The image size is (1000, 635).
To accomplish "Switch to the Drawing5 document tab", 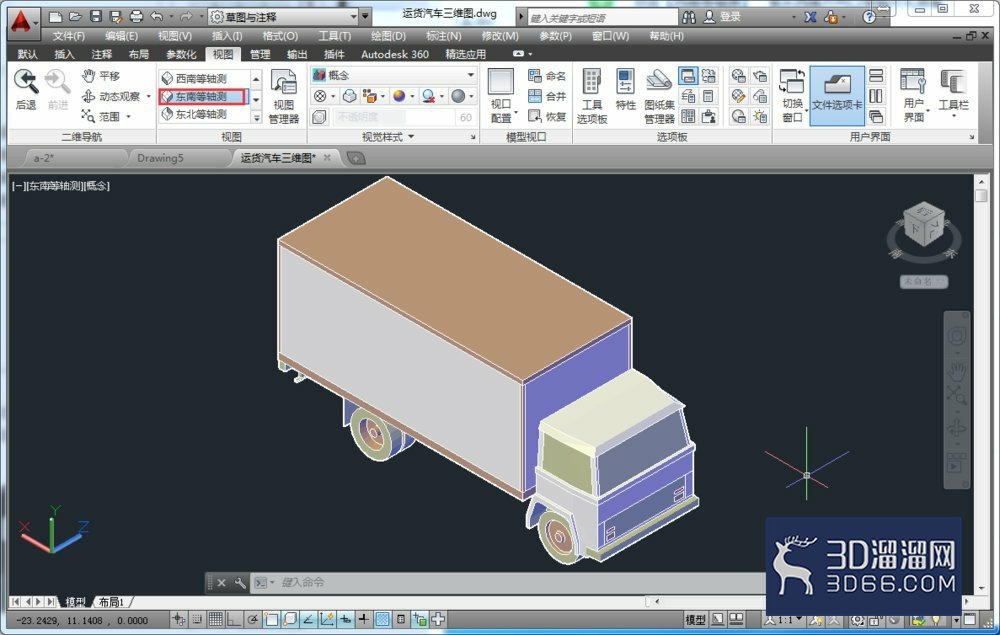I will pos(160,158).
